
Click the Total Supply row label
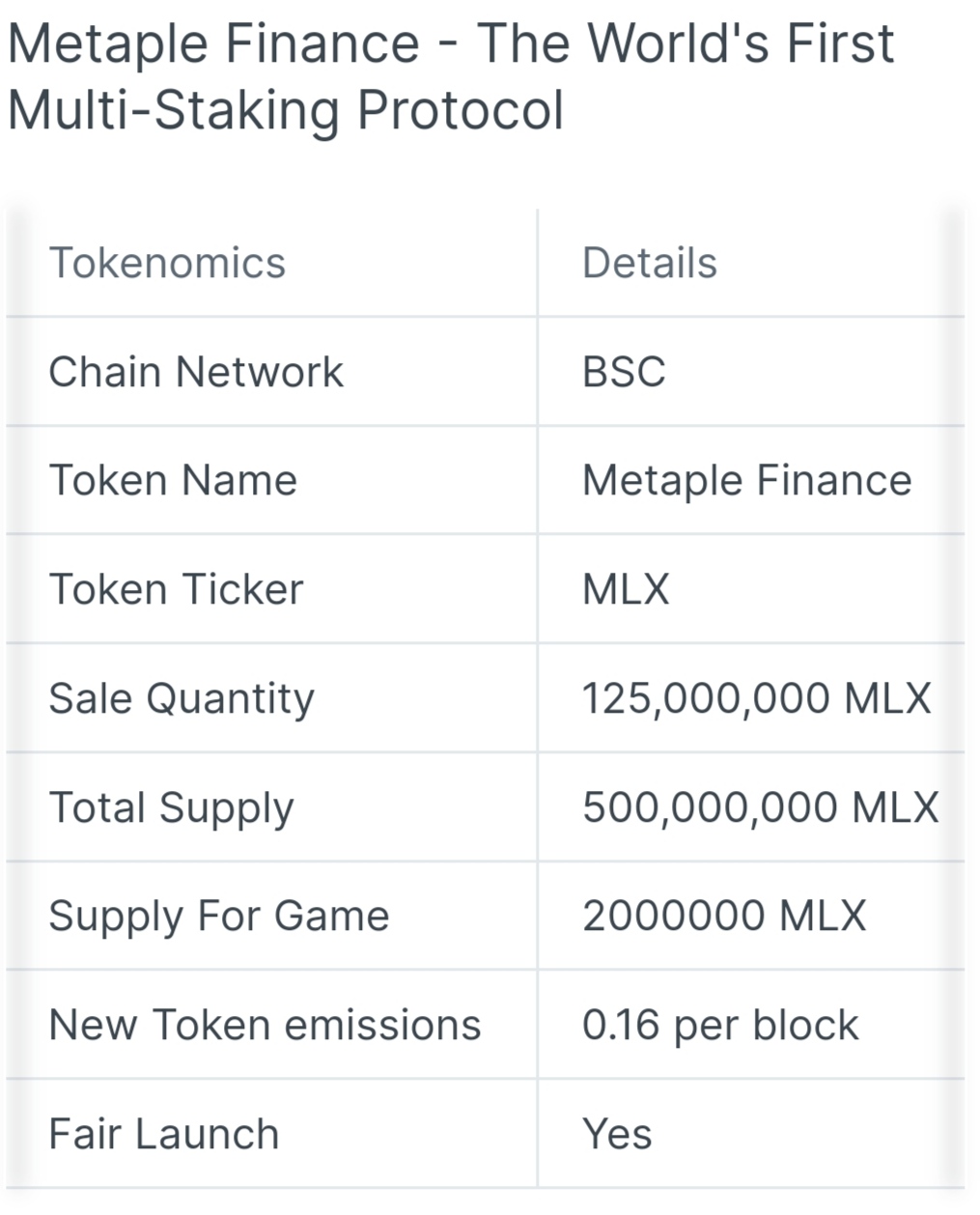pos(171,807)
